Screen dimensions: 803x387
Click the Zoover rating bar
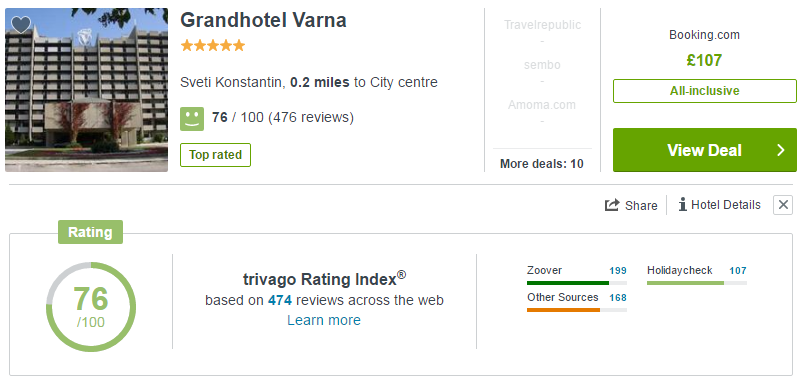click(577, 283)
